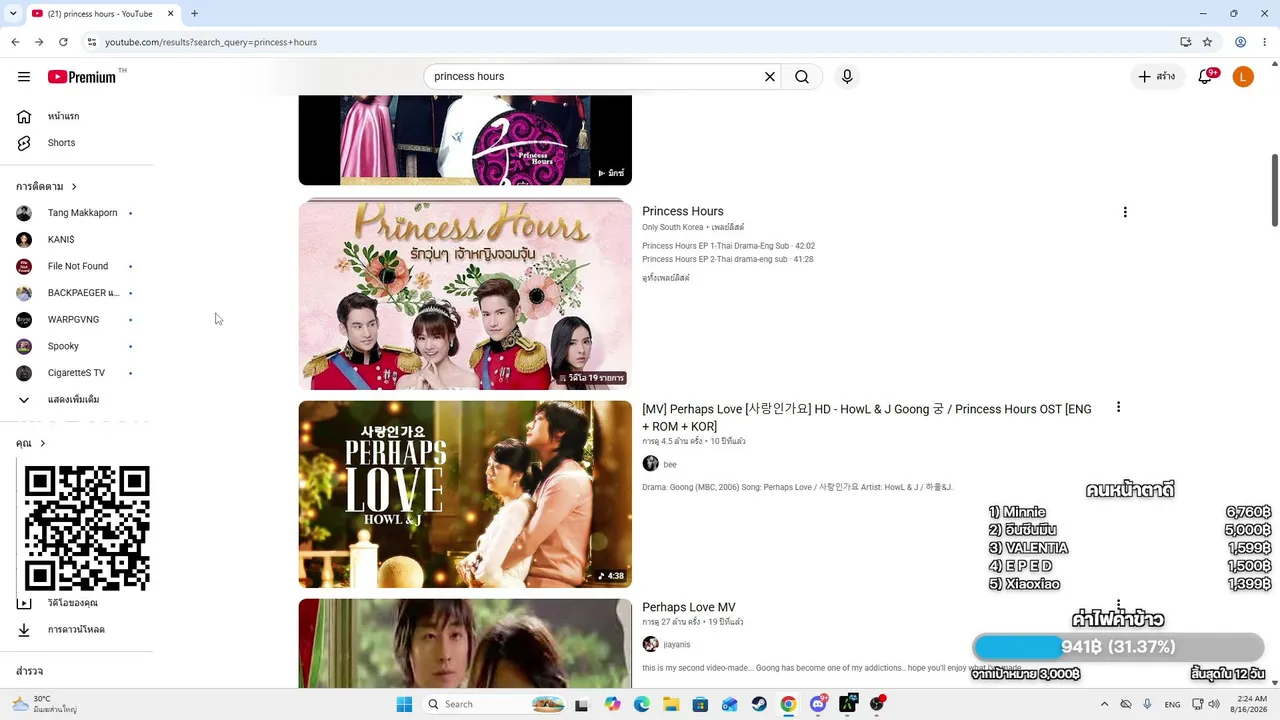Open the Only South Korea channel link

coord(673,228)
